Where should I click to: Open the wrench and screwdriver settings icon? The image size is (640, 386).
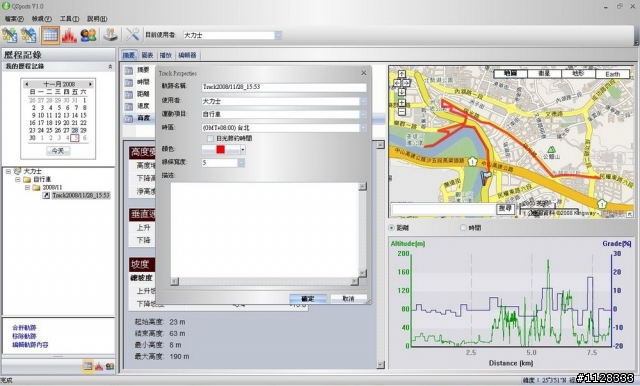tap(132, 35)
